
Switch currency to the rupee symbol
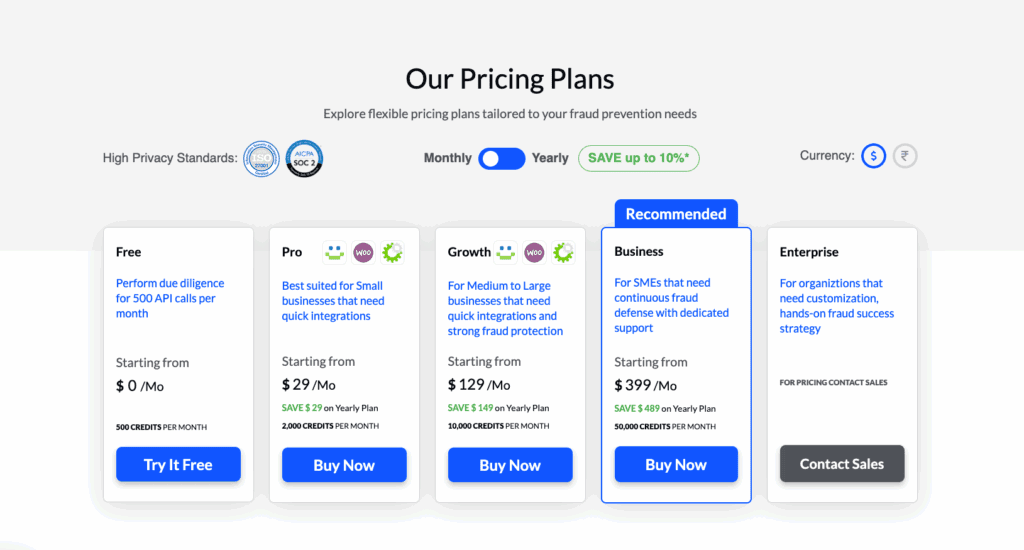[904, 156]
